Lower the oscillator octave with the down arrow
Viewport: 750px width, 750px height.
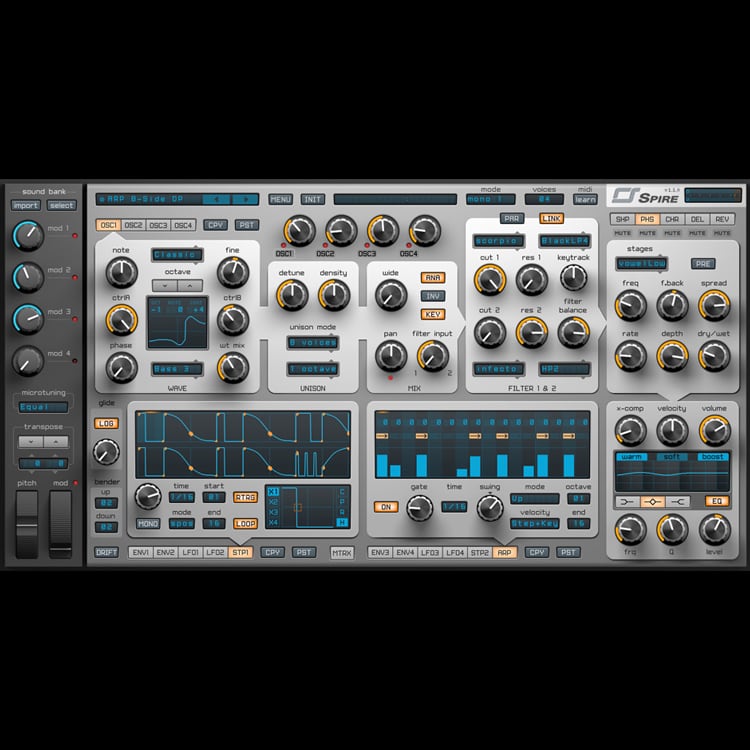pyautogui.click(x=165, y=286)
